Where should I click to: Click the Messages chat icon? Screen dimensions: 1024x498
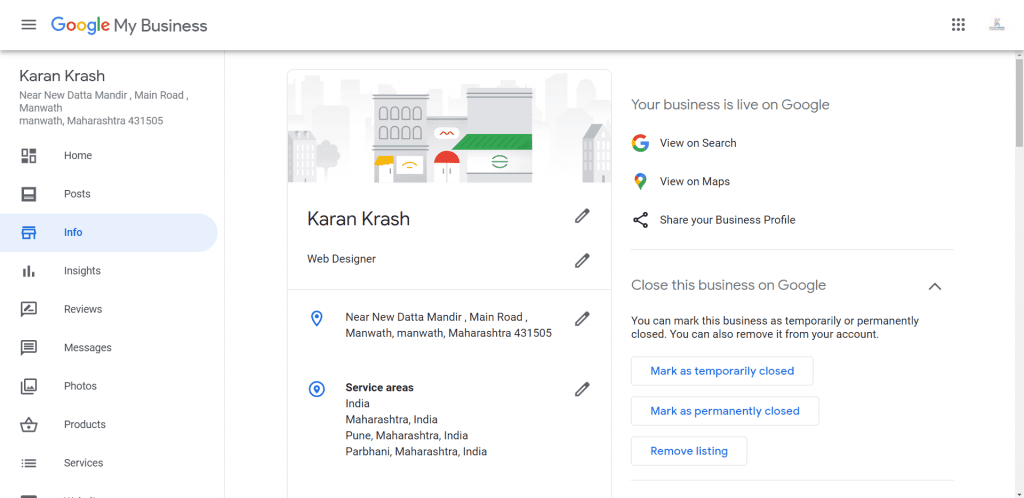29,348
